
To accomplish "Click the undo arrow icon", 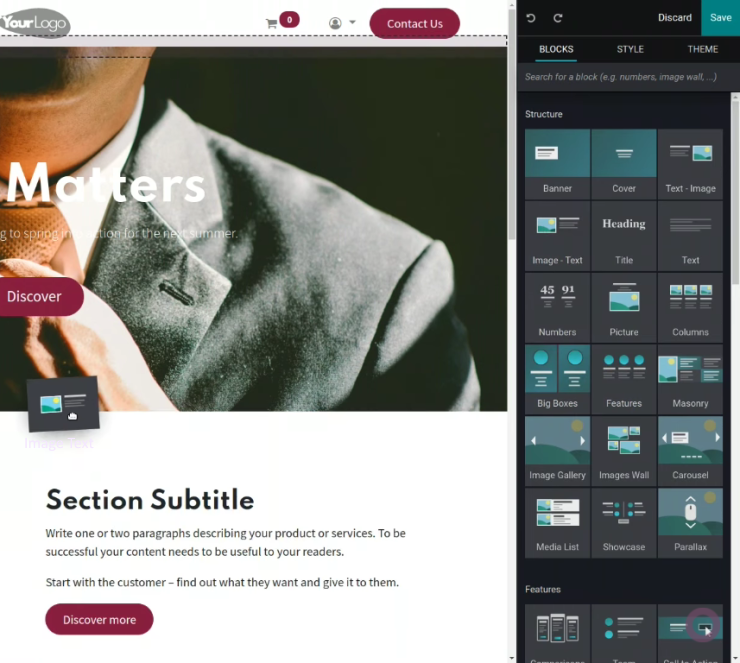I will [531, 18].
